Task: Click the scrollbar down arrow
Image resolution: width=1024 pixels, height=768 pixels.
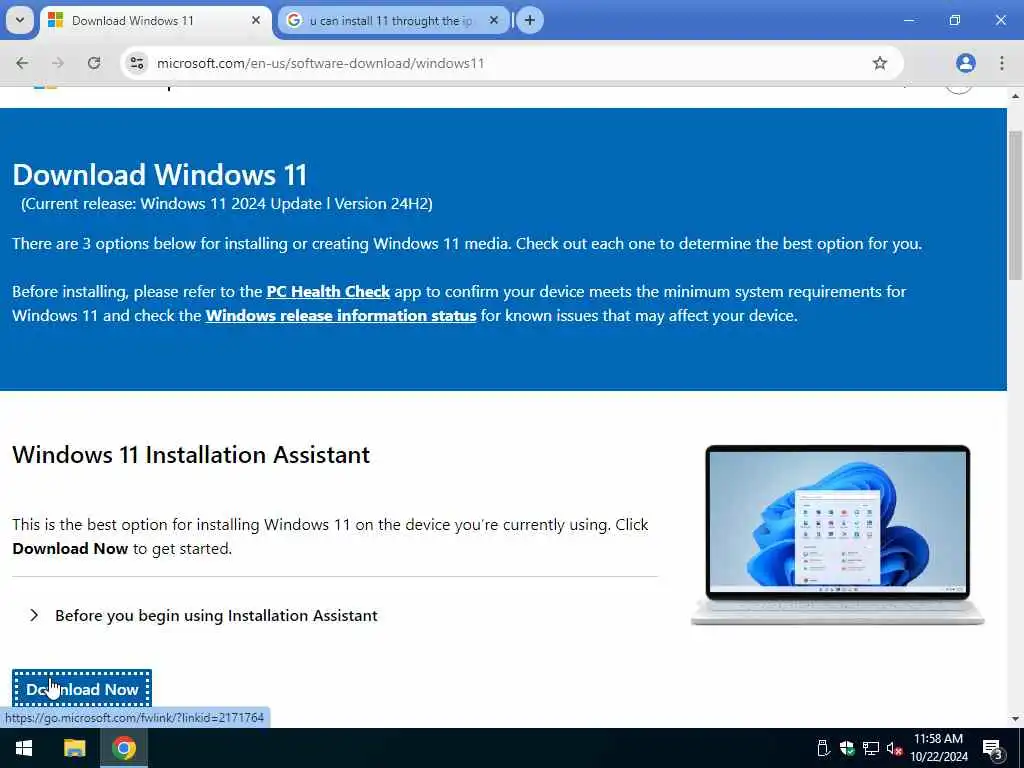Action: (x=1015, y=719)
